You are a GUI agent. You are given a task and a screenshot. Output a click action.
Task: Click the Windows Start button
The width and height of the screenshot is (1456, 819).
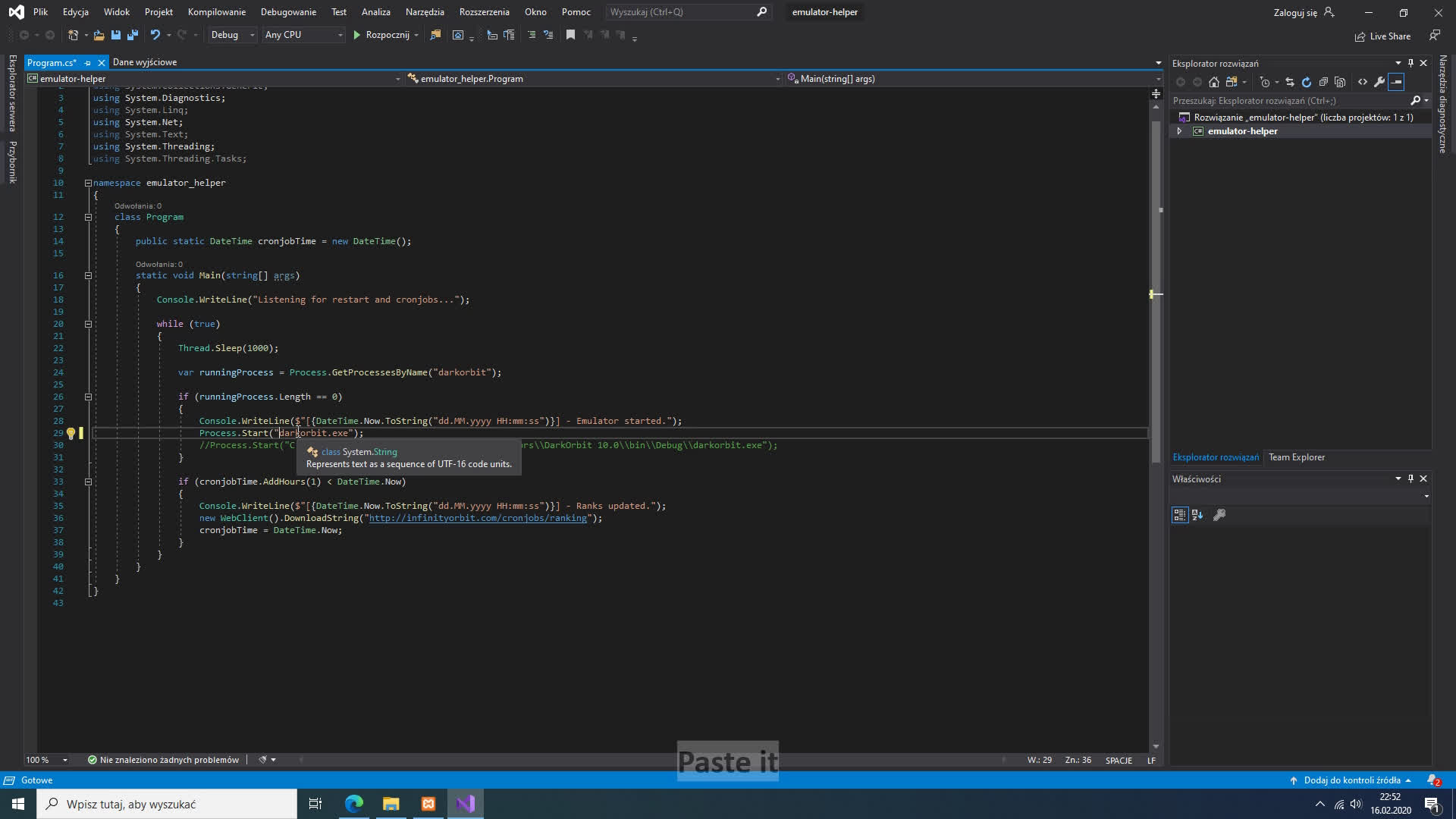coord(18,804)
